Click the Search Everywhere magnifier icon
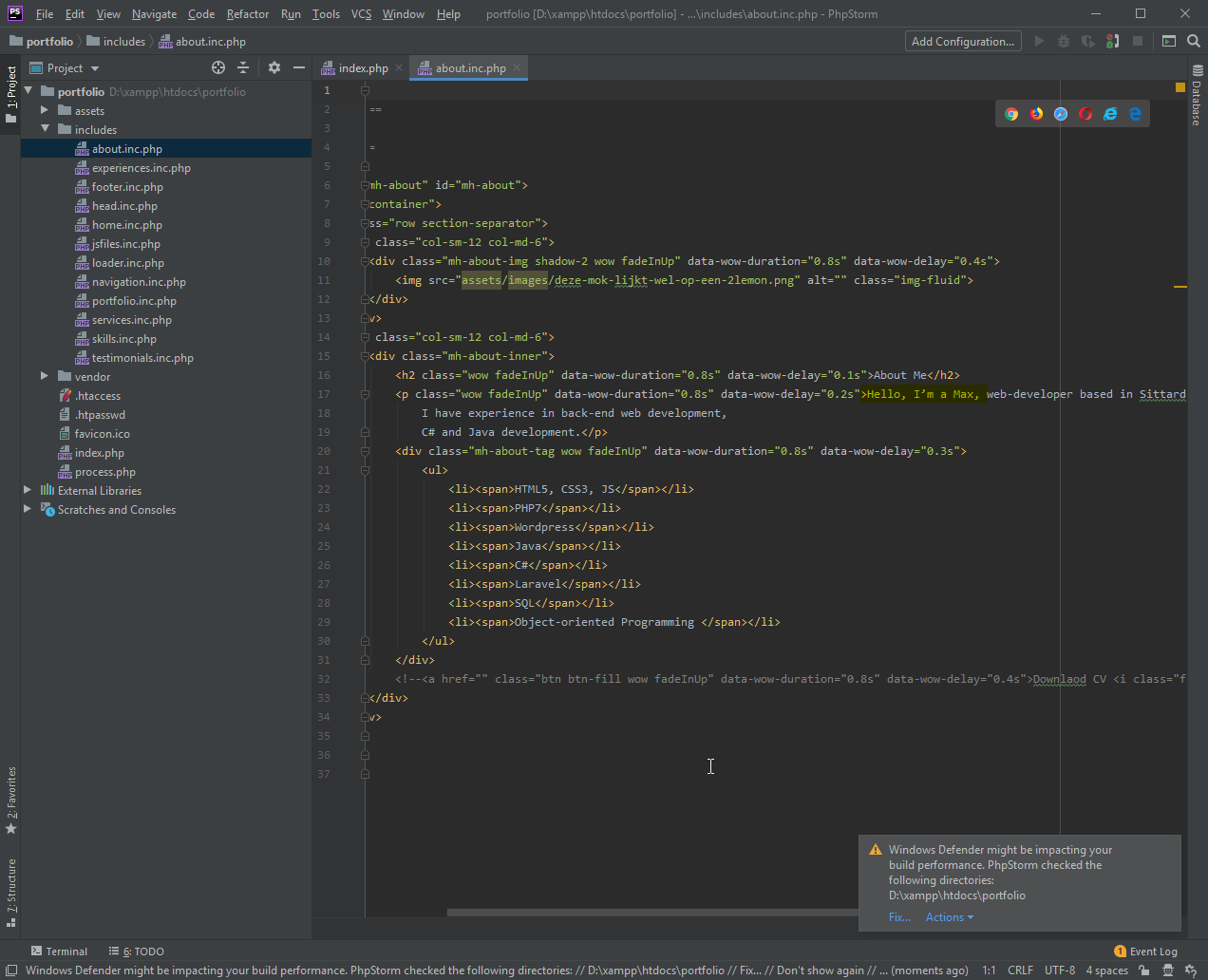This screenshot has height=980, width=1208. coord(1194,41)
